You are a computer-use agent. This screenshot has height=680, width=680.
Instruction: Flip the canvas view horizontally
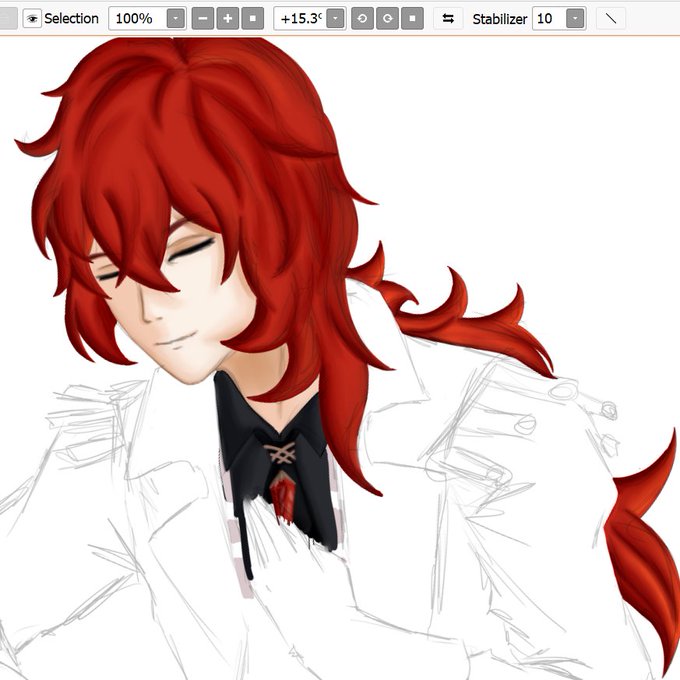point(448,19)
